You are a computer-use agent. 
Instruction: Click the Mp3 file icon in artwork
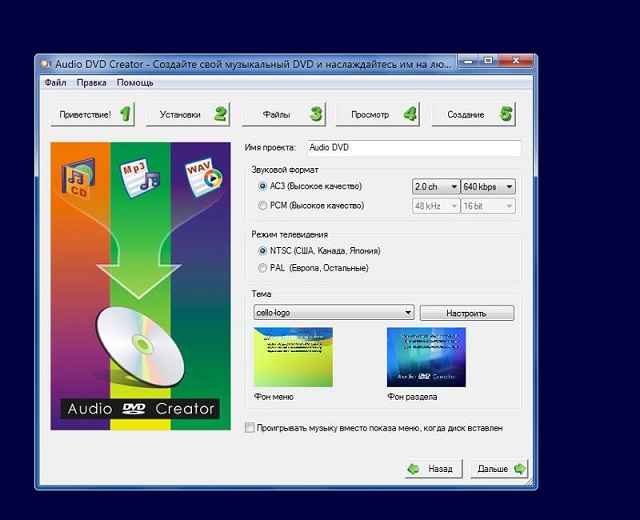tap(139, 178)
